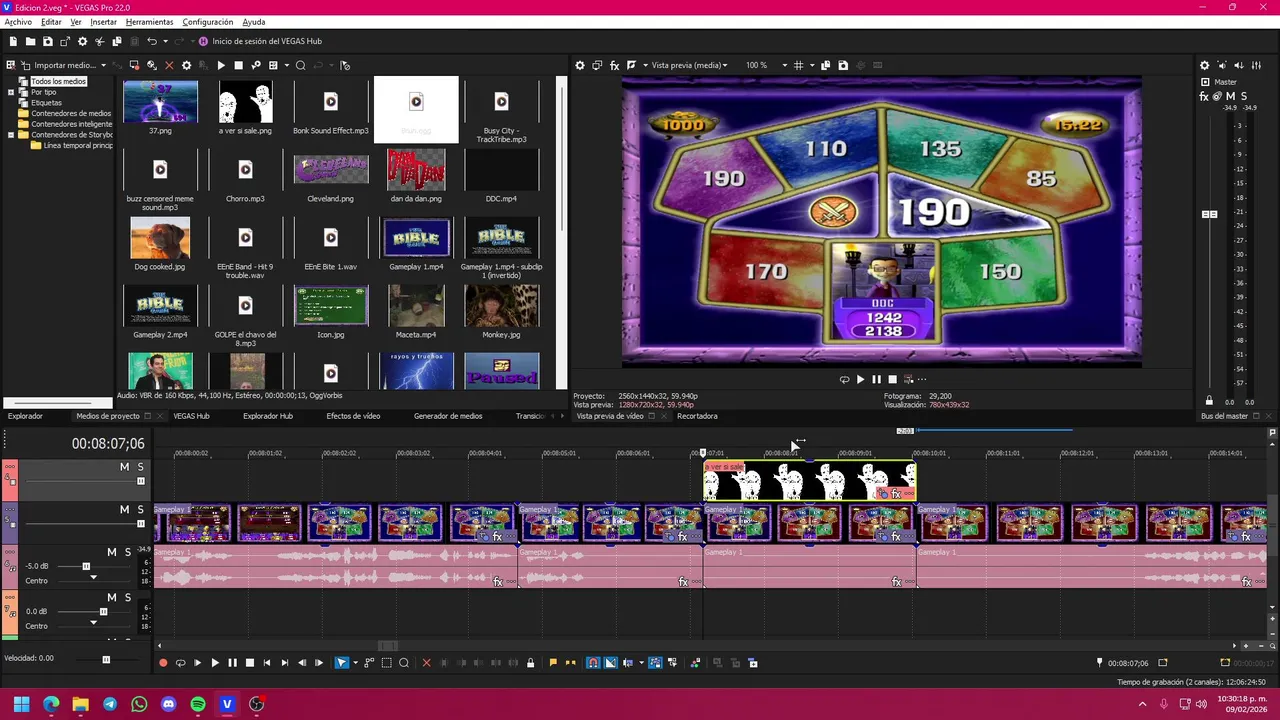Create a new project from top toolbar
The width and height of the screenshot is (1280, 720).
[13, 41]
